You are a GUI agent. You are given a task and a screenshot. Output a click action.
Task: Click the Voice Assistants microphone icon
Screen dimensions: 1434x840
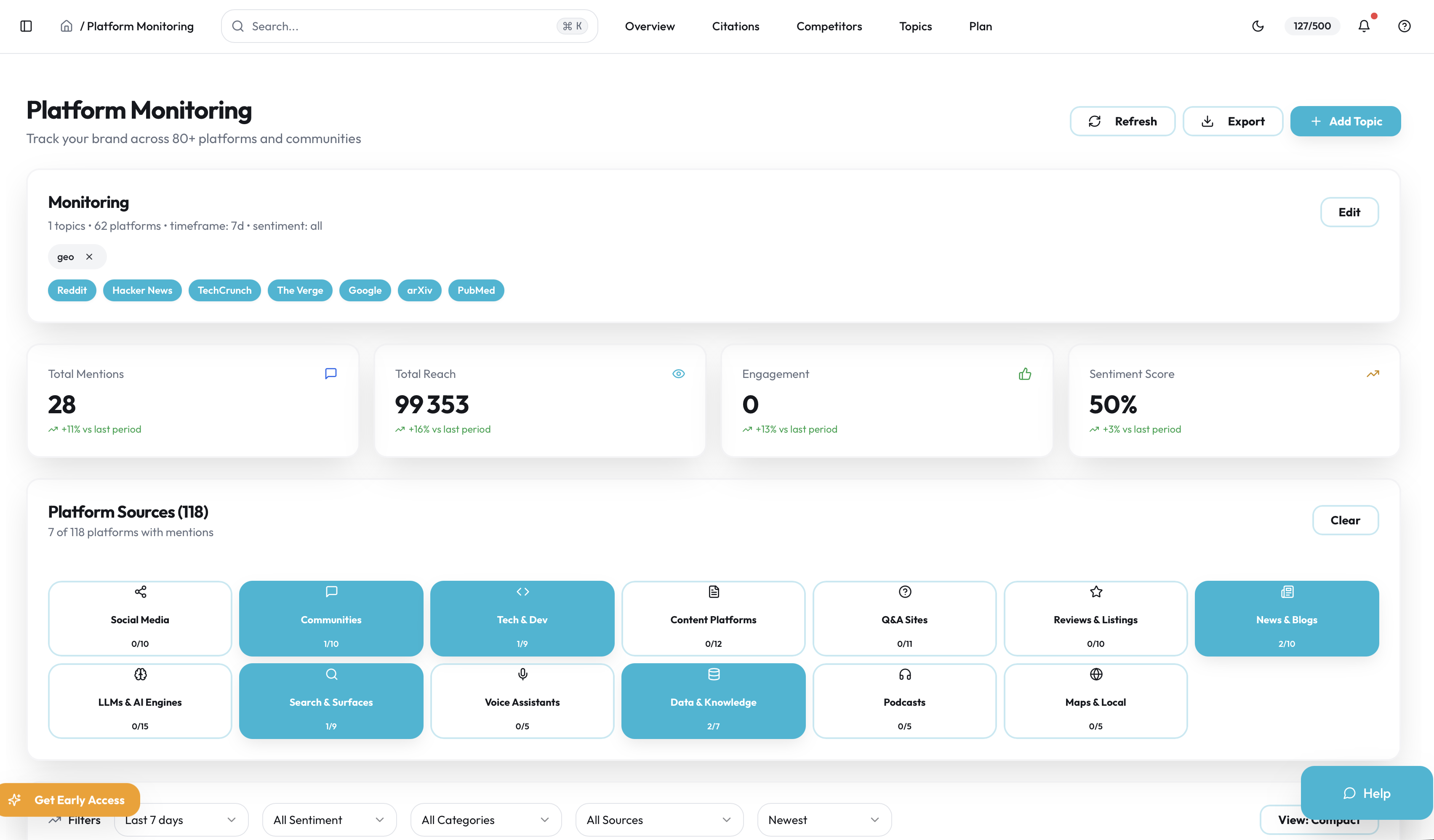click(x=522, y=674)
